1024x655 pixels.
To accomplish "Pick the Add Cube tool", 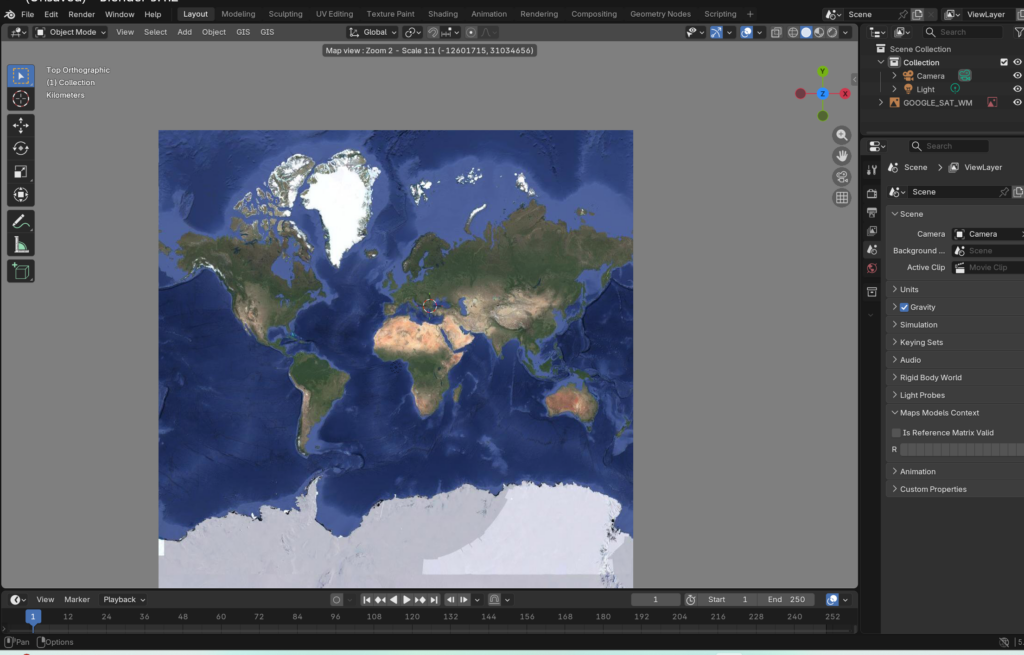I will coord(21,271).
